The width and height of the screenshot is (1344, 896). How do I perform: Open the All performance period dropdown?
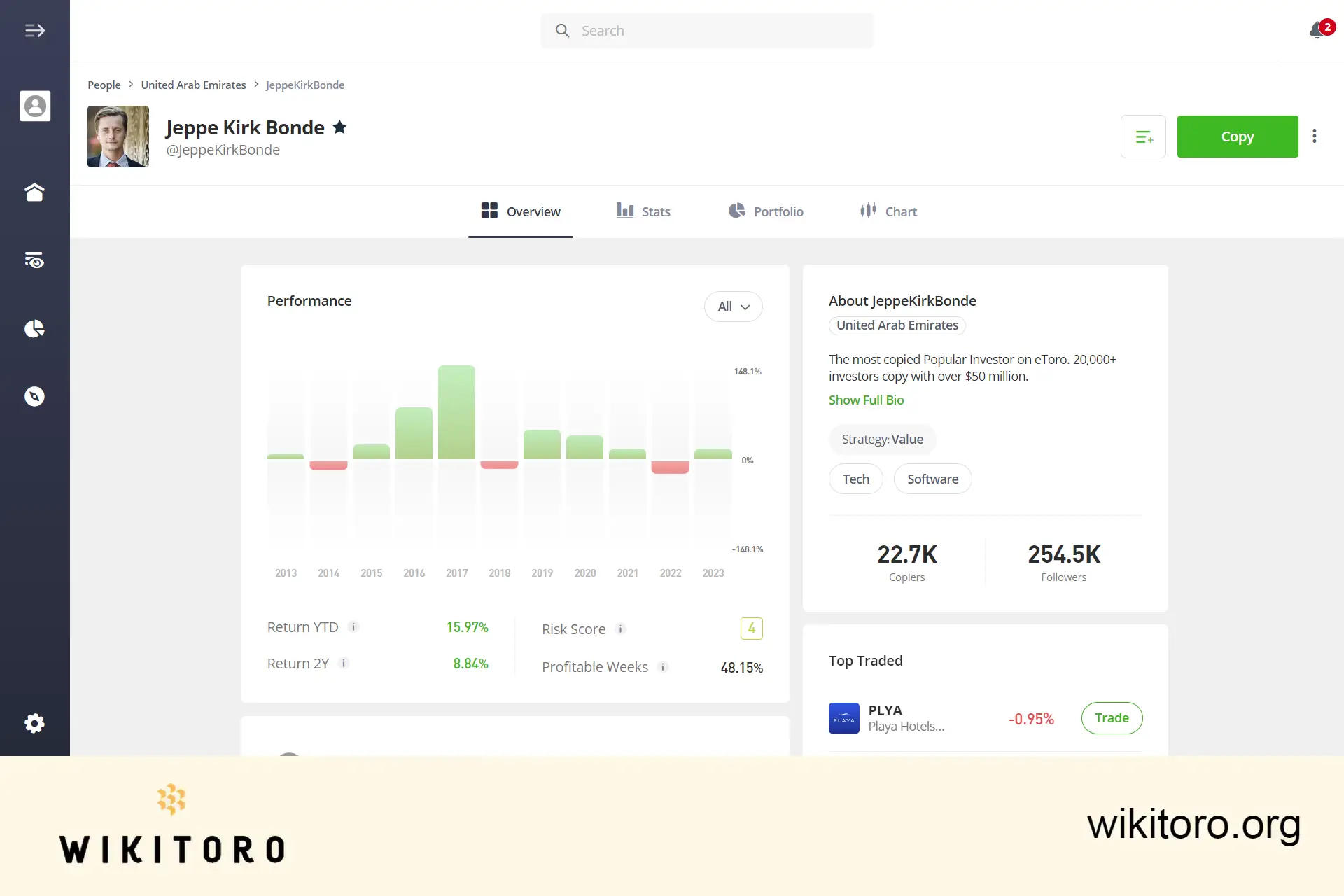click(x=733, y=307)
